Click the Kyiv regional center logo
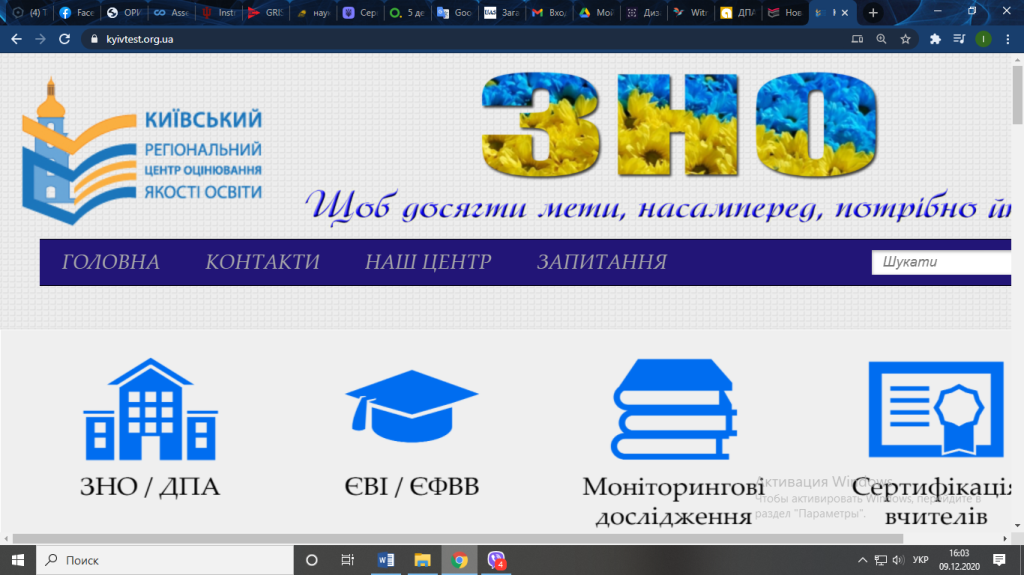The height and width of the screenshot is (575, 1024). [x=143, y=151]
